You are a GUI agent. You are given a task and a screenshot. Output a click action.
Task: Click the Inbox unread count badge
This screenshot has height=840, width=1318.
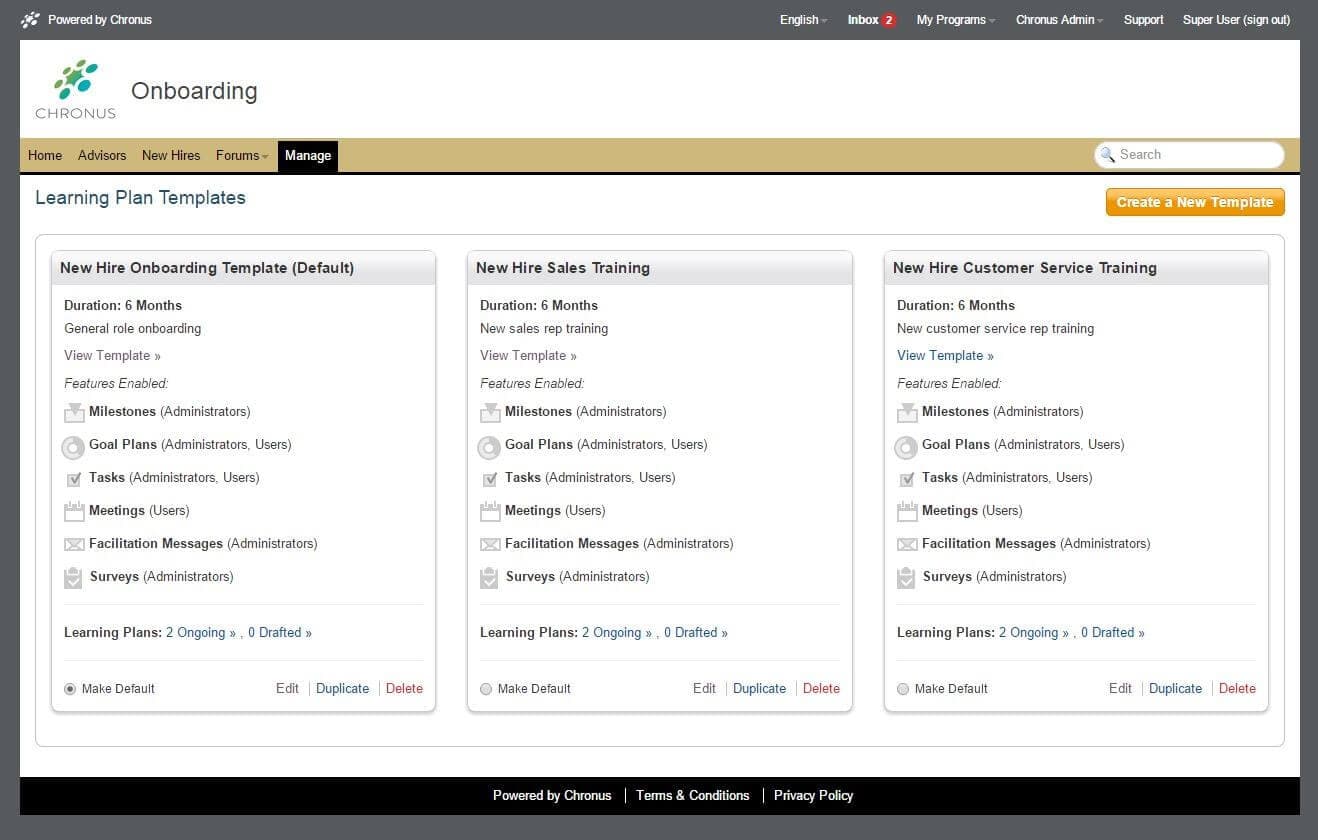889,20
